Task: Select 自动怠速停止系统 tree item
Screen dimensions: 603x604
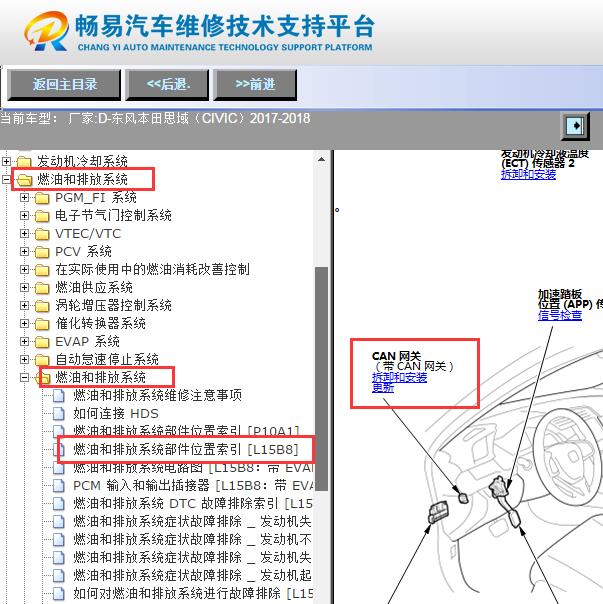Action: pyautogui.click(x=107, y=359)
